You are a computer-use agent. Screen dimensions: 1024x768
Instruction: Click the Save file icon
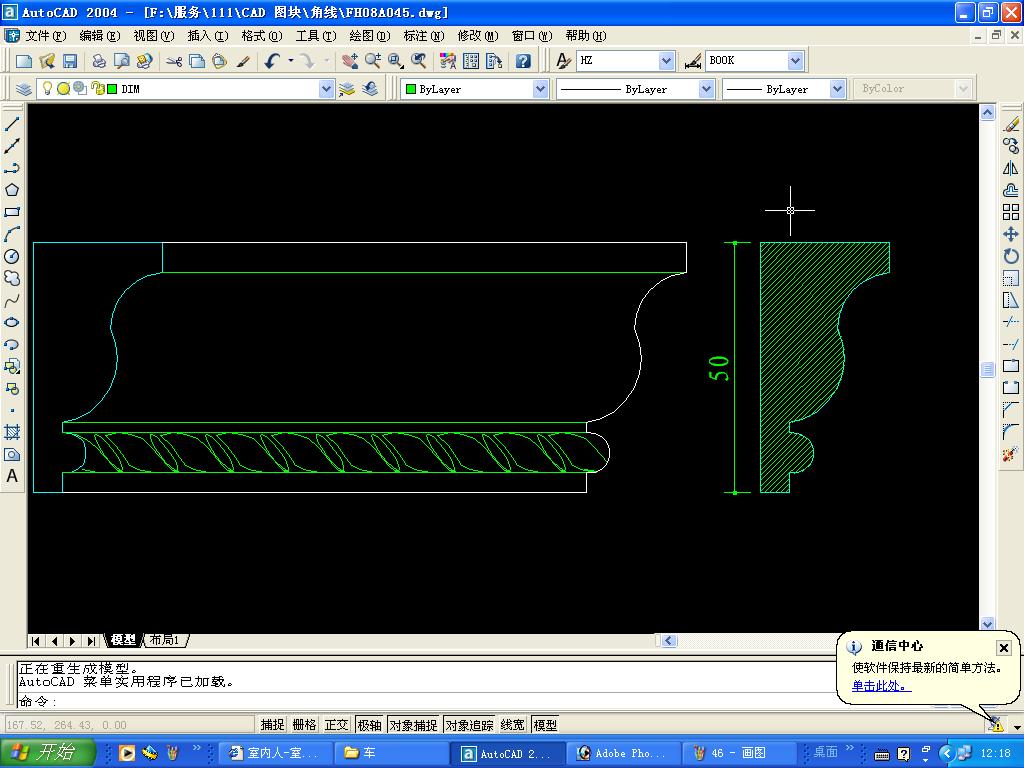click(x=70, y=61)
